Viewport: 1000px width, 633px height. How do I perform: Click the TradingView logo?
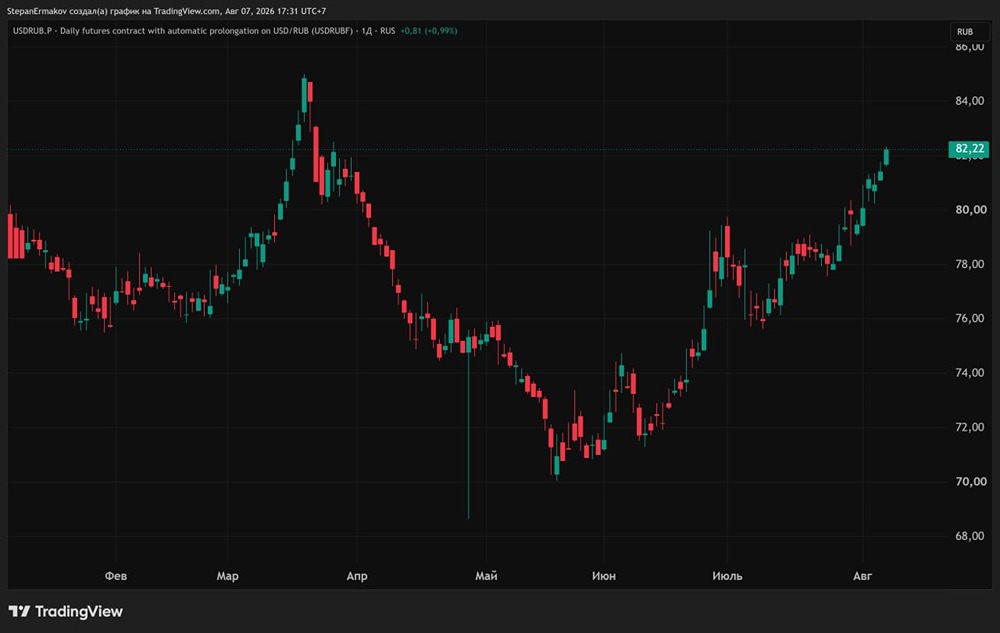click(66, 611)
